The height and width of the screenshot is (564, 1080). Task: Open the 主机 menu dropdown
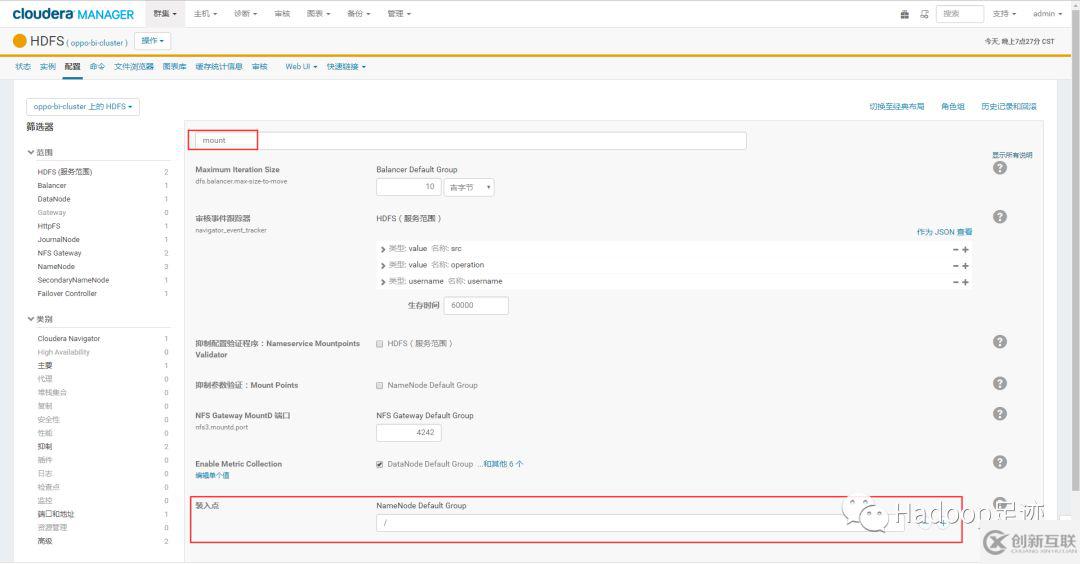205,14
